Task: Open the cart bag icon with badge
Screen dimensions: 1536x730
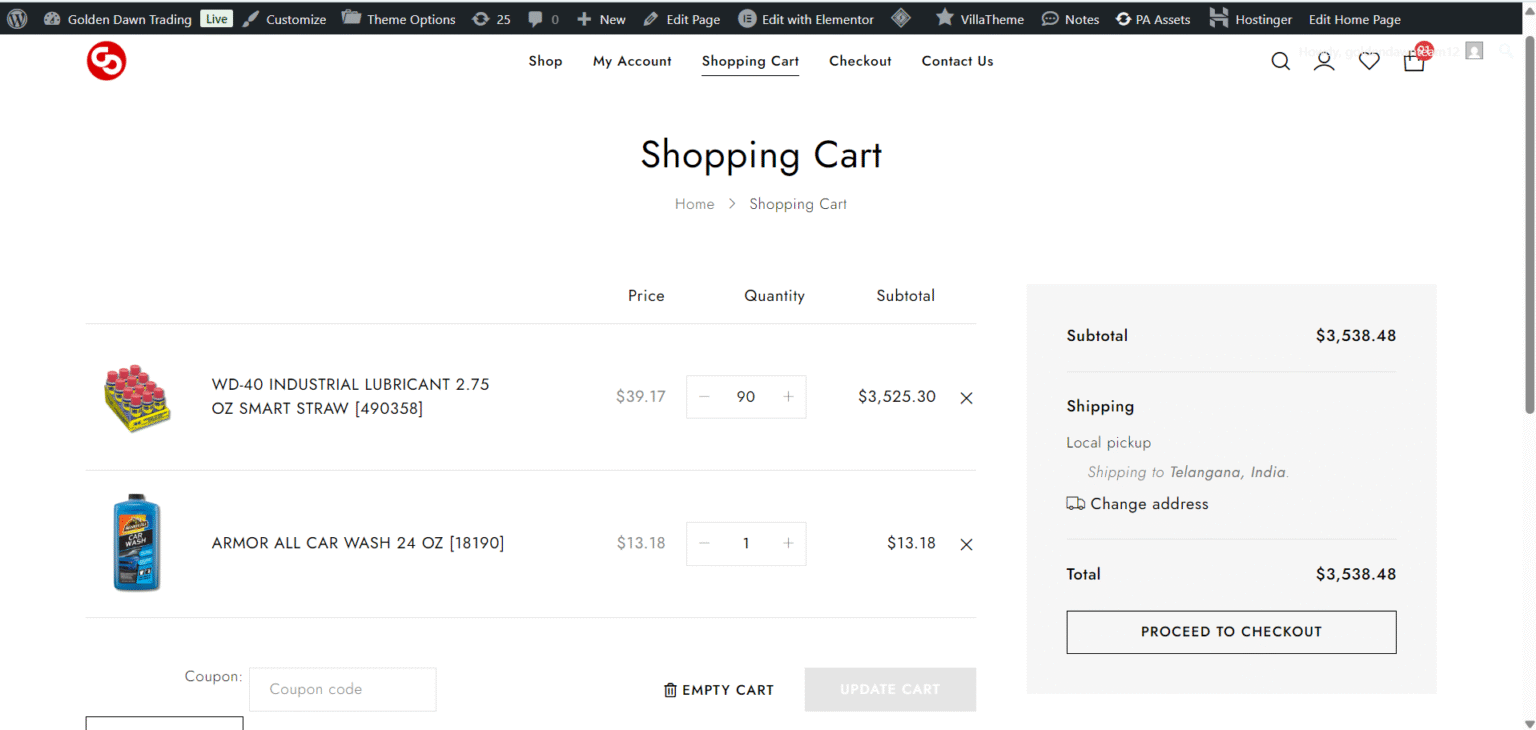Action: (x=1414, y=60)
